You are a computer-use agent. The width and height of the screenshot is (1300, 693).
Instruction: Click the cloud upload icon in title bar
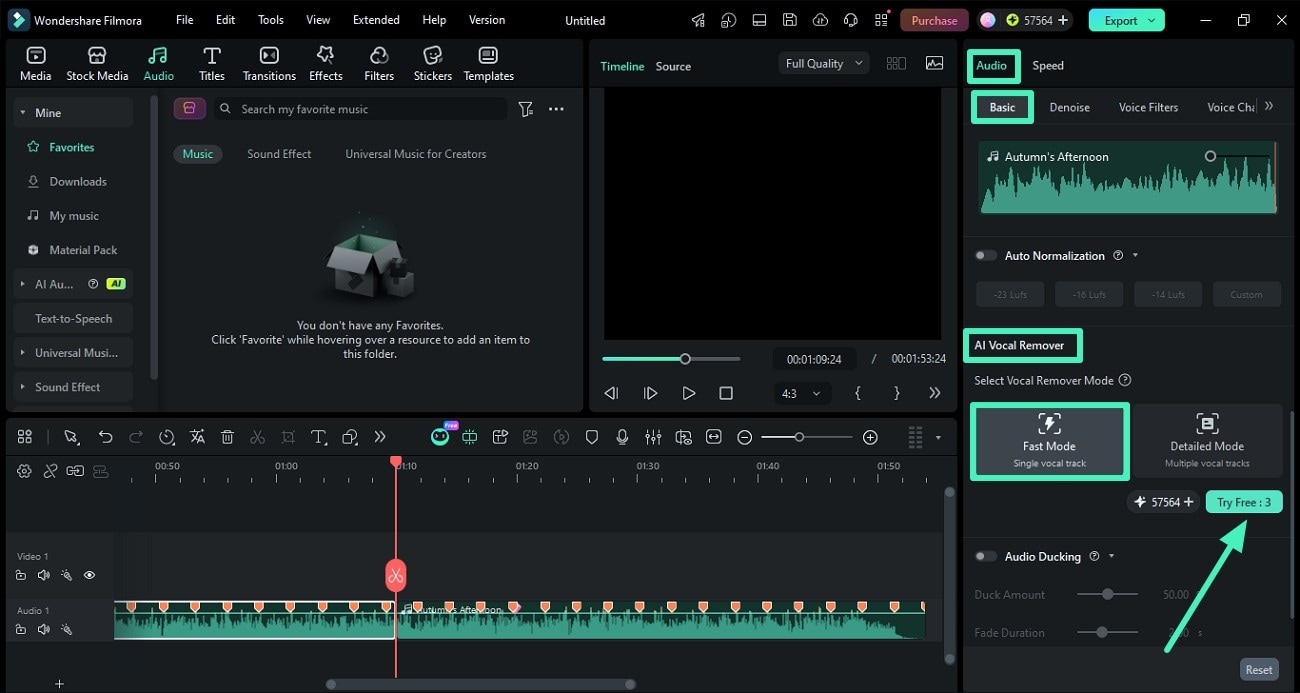tap(820, 20)
